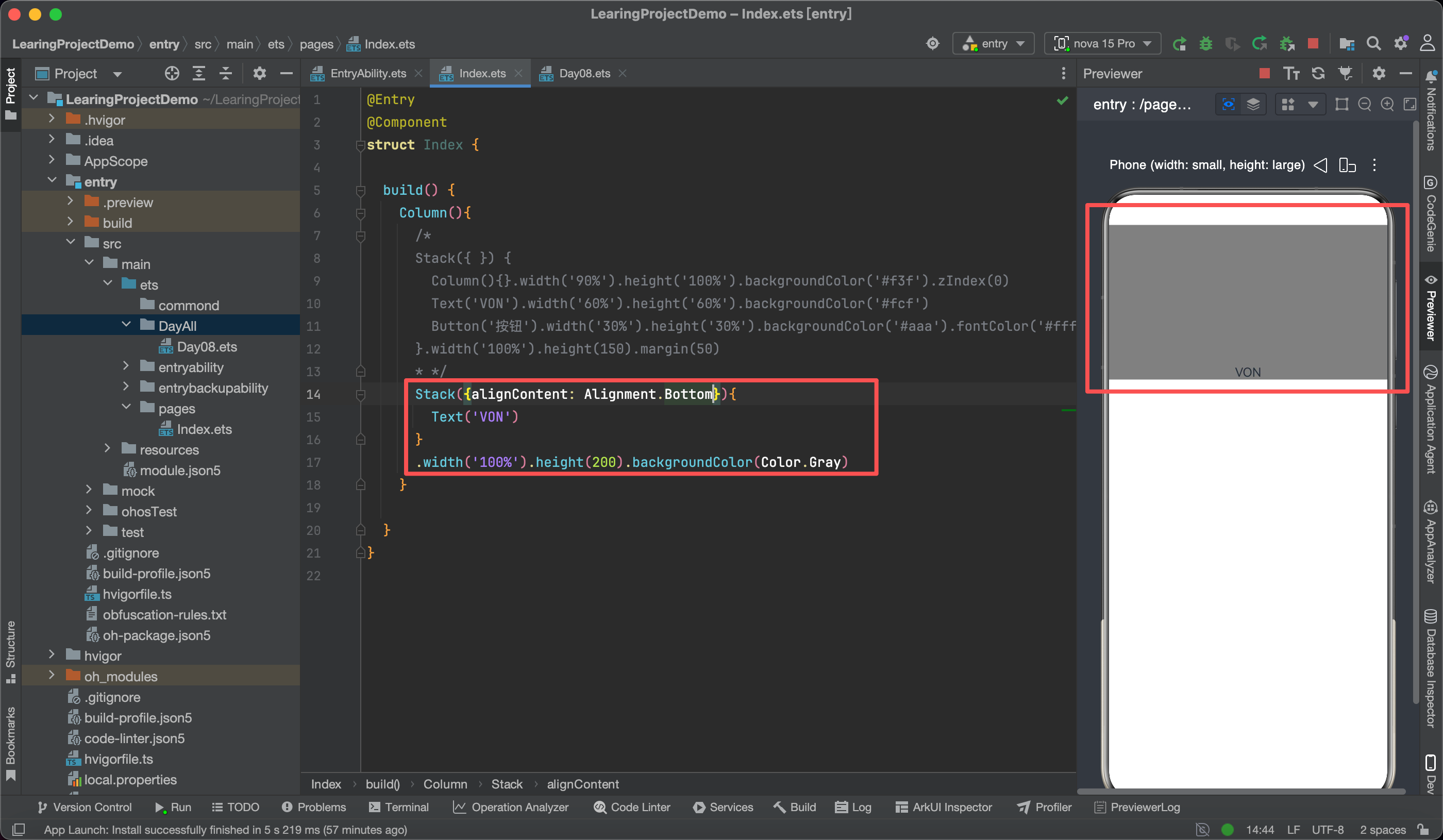Click the Debug entry bug icon

[x=1206, y=44]
